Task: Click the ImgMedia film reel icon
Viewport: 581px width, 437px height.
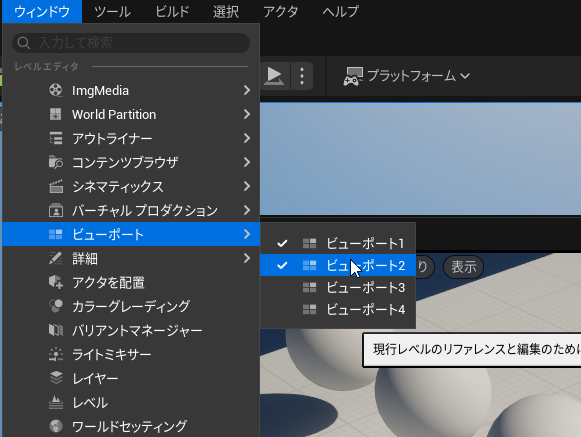Action: pos(56,90)
